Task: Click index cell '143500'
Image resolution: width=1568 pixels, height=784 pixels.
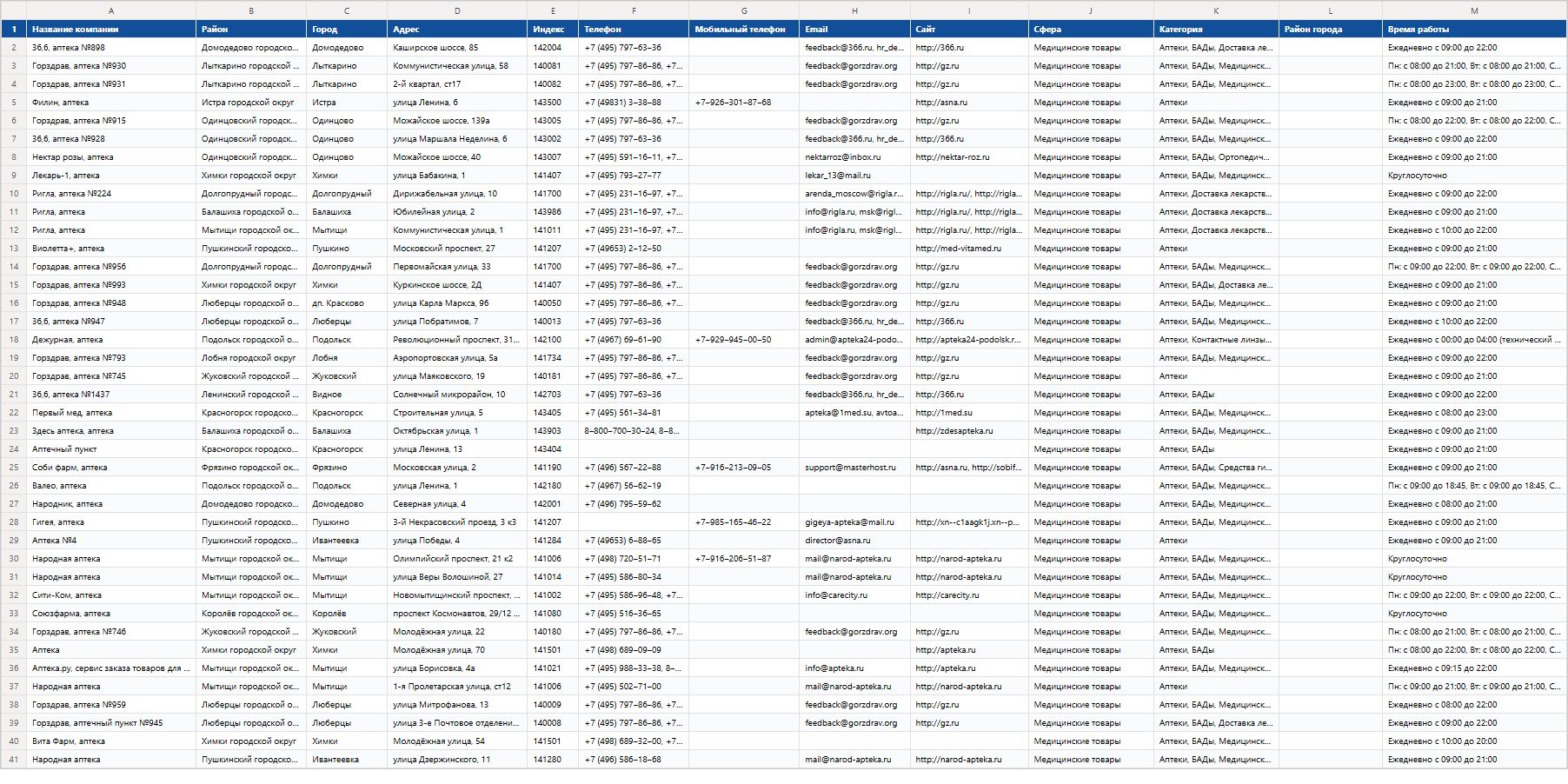Action: click(x=553, y=103)
